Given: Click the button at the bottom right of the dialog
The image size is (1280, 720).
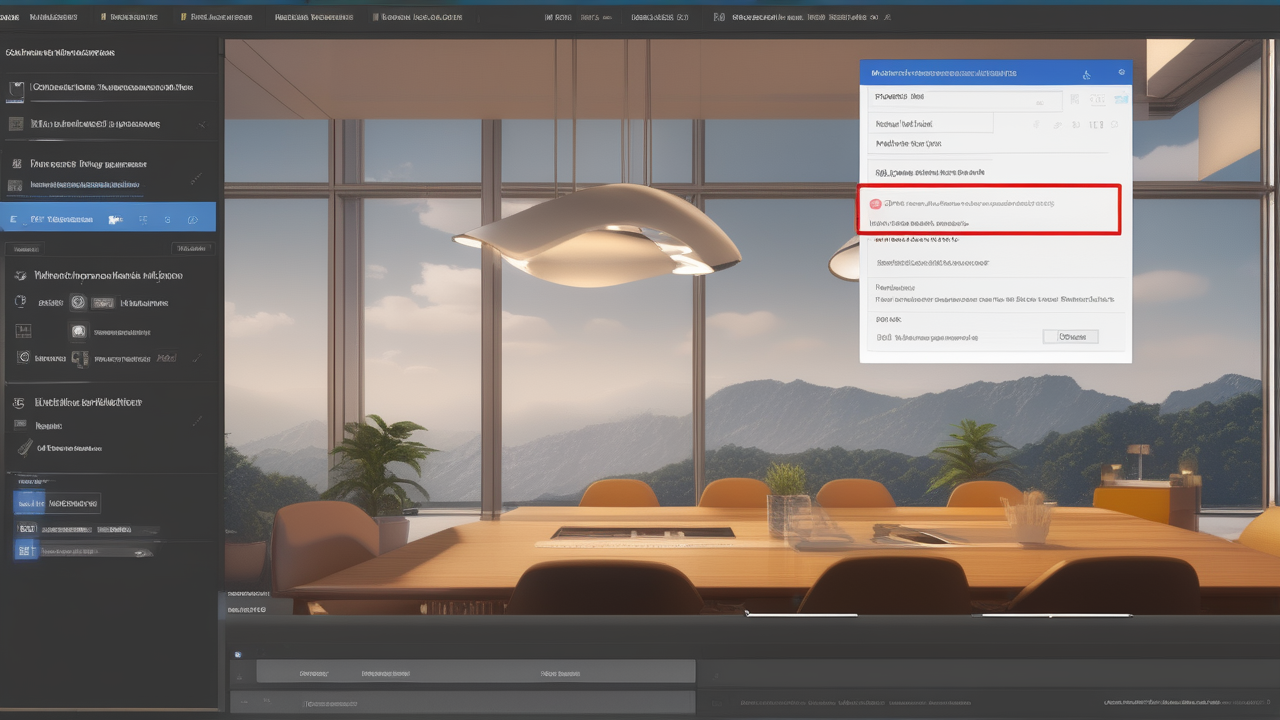Looking at the screenshot, I should [x=1070, y=337].
